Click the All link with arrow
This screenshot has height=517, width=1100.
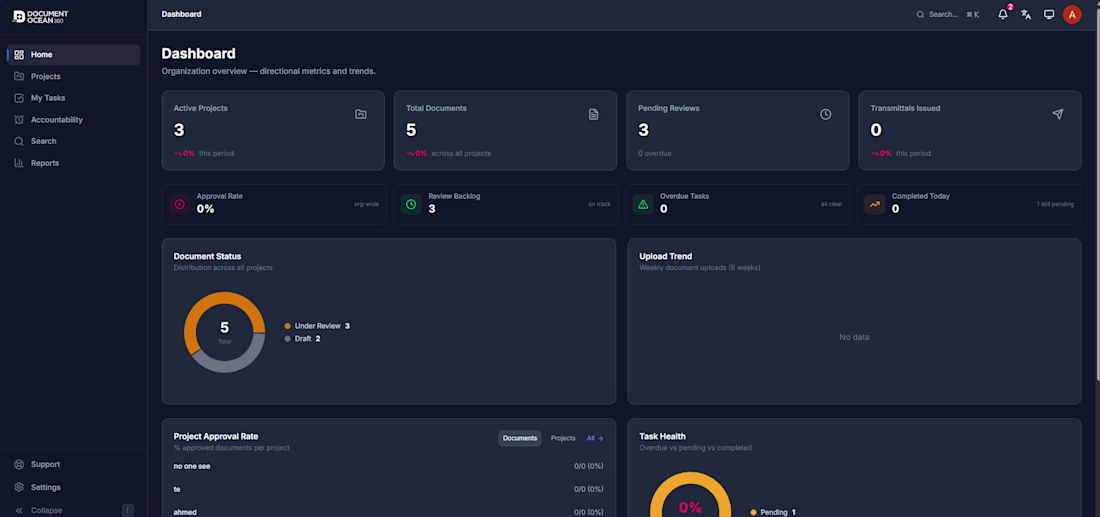point(595,438)
